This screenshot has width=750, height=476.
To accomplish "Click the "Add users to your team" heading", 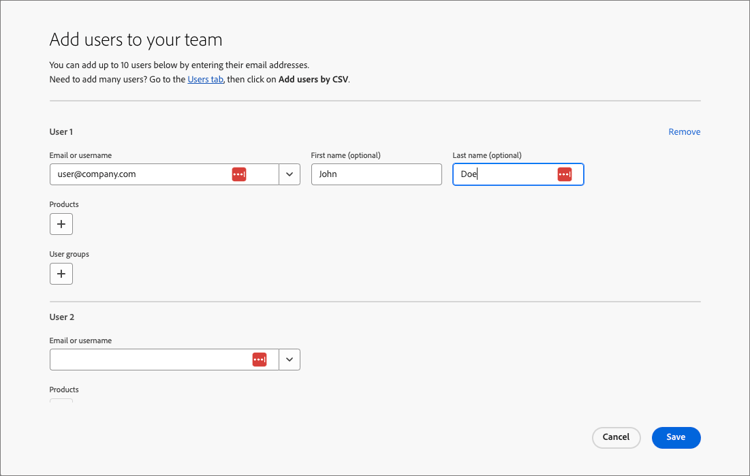I will (x=136, y=40).
